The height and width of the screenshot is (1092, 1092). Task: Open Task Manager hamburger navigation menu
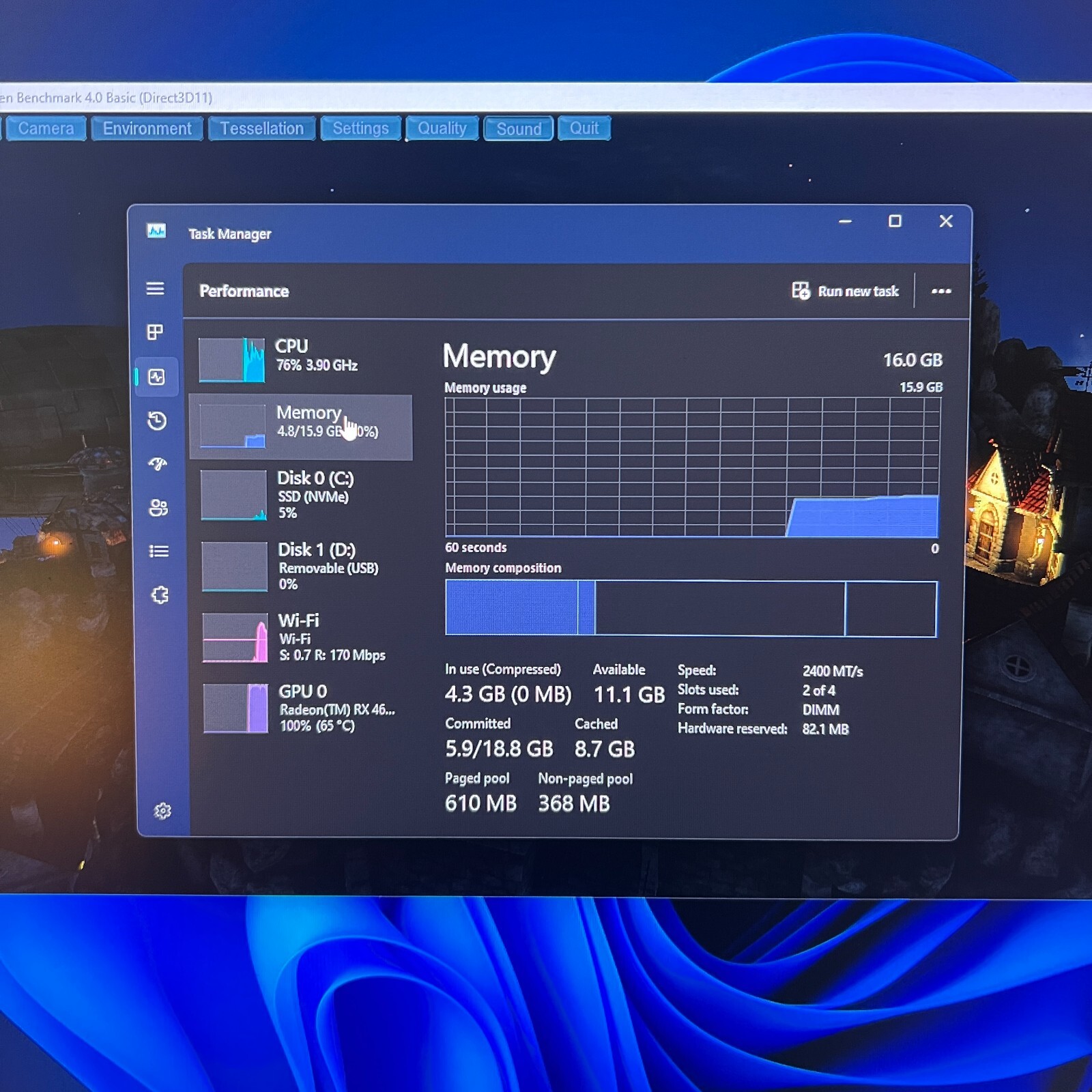pyautogui.click(x=155, y=289)
